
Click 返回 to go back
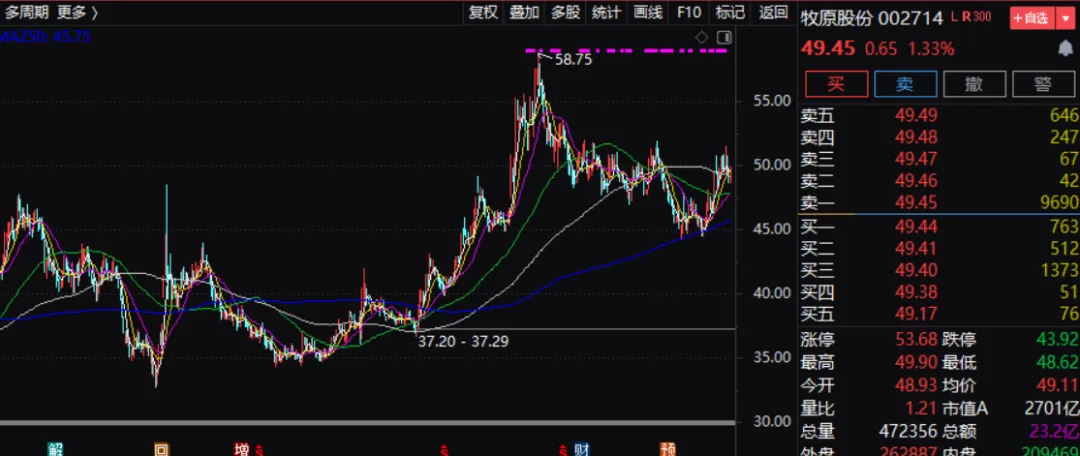[x=773, y=12]
